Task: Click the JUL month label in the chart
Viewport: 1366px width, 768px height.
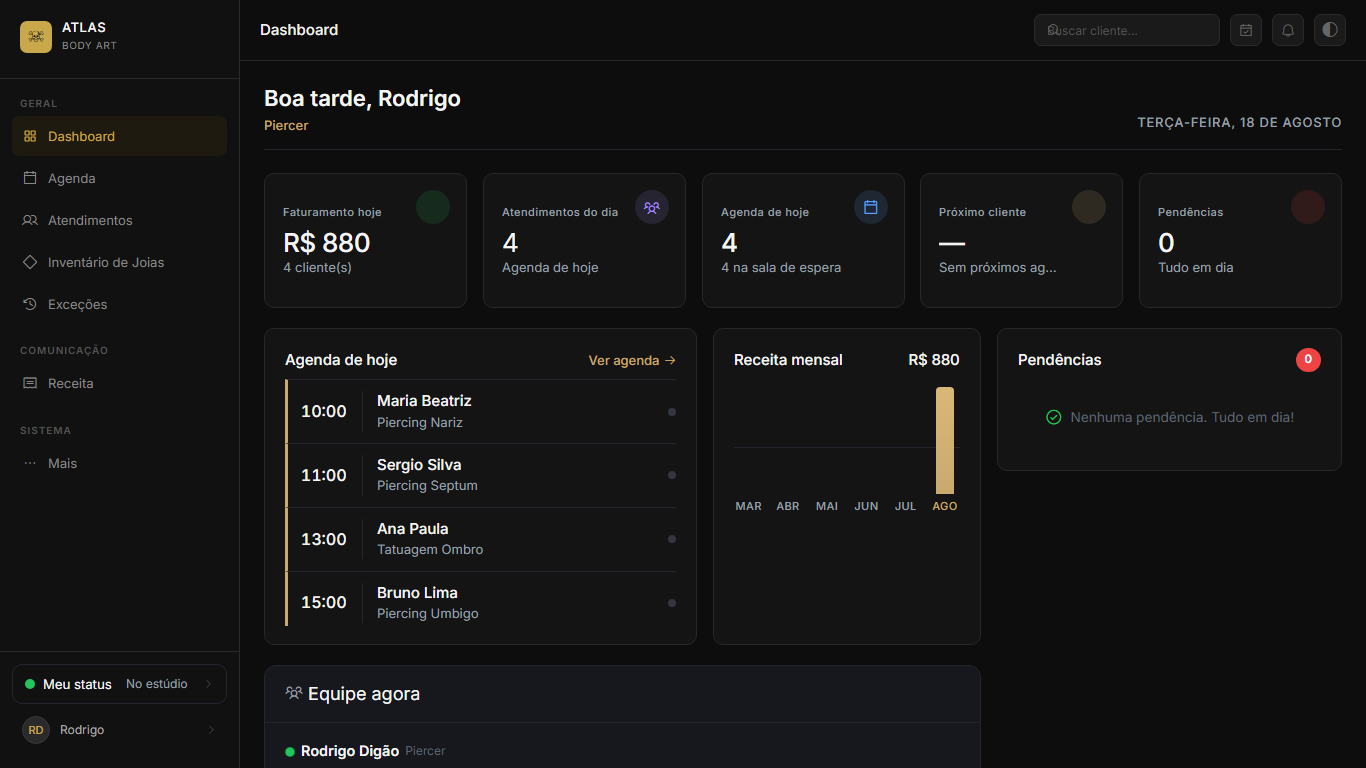Action: (x=905, y=506)
